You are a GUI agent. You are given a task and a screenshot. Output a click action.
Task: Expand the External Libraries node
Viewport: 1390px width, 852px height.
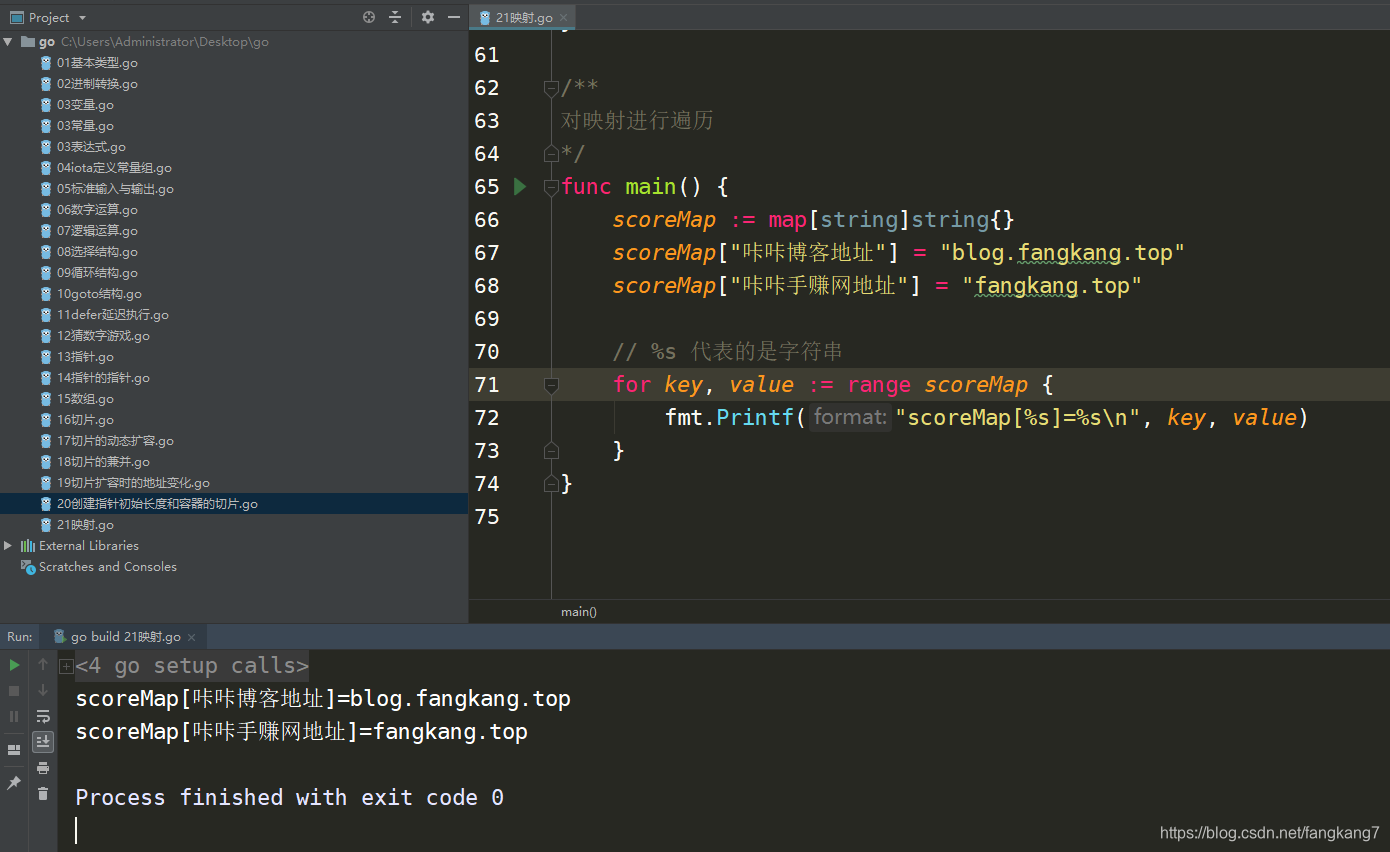(8, 545)
